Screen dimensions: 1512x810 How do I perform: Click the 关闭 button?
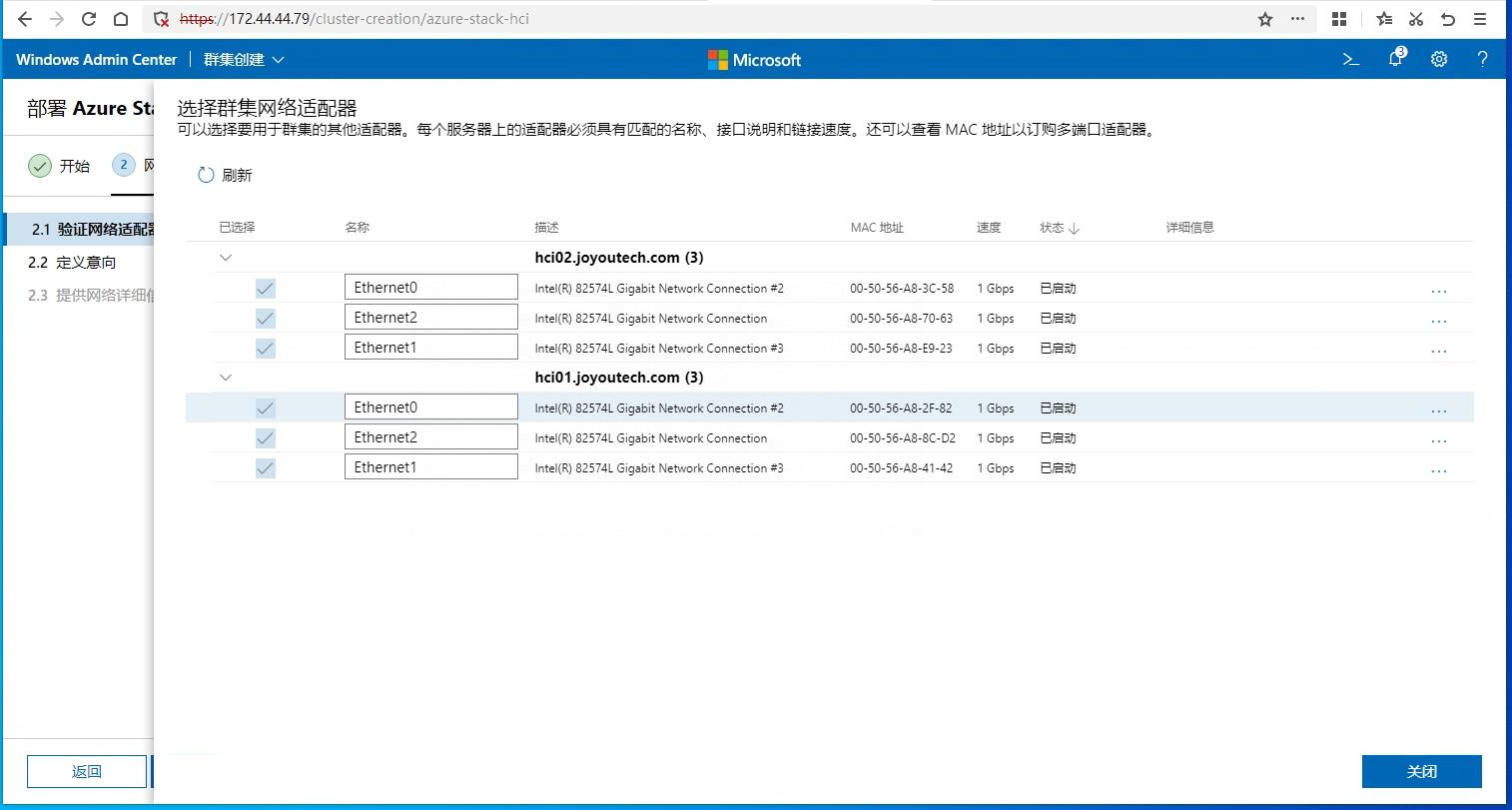(1421, 771)
